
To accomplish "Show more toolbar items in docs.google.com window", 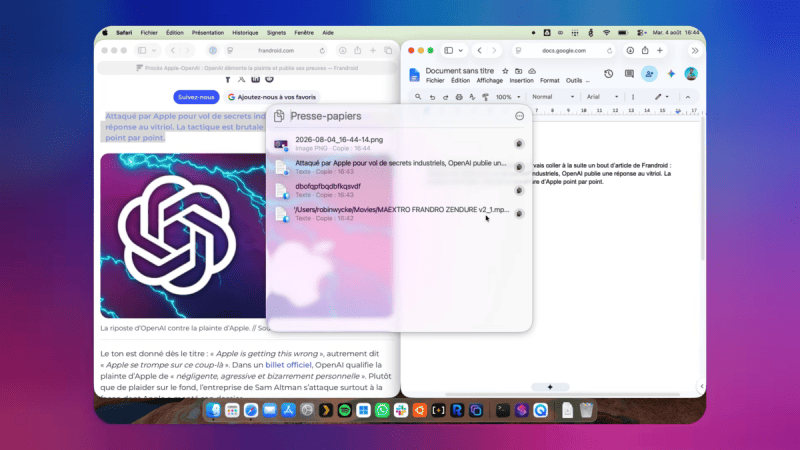I will (x=695, y=51).
